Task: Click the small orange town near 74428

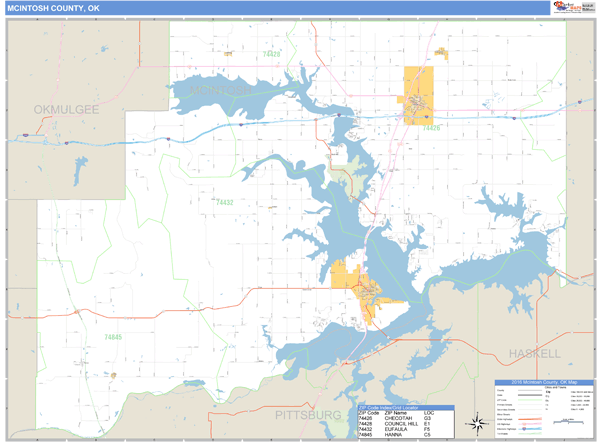Action: point(228,54)
